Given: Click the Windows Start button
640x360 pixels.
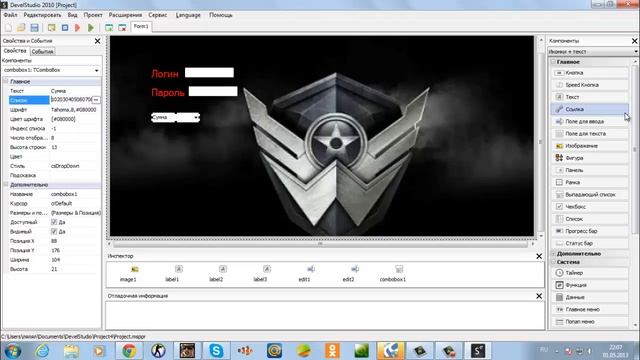Looking at the screenshot, I should coord(13,351).
